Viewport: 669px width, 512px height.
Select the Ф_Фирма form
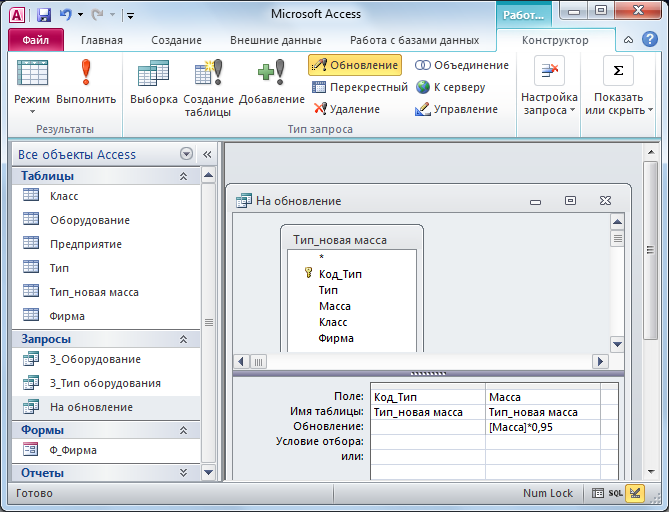point(106,450)
